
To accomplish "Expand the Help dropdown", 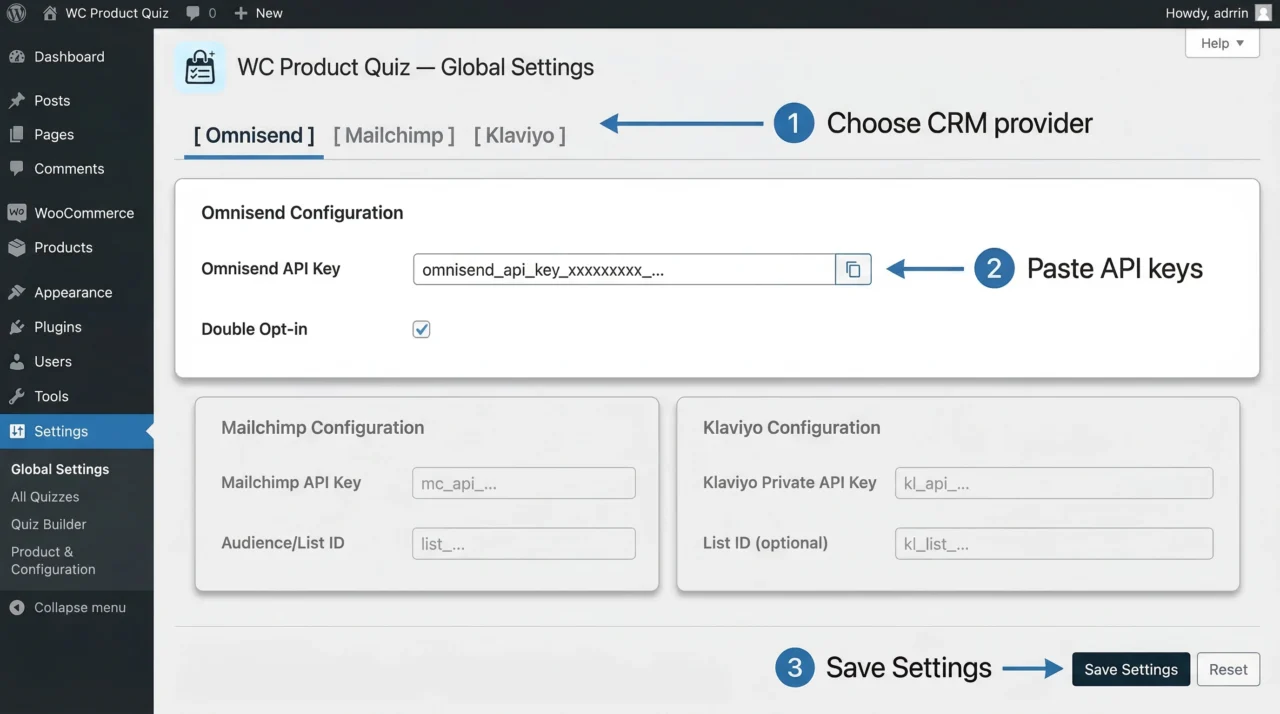I will tap(1222, 43).
